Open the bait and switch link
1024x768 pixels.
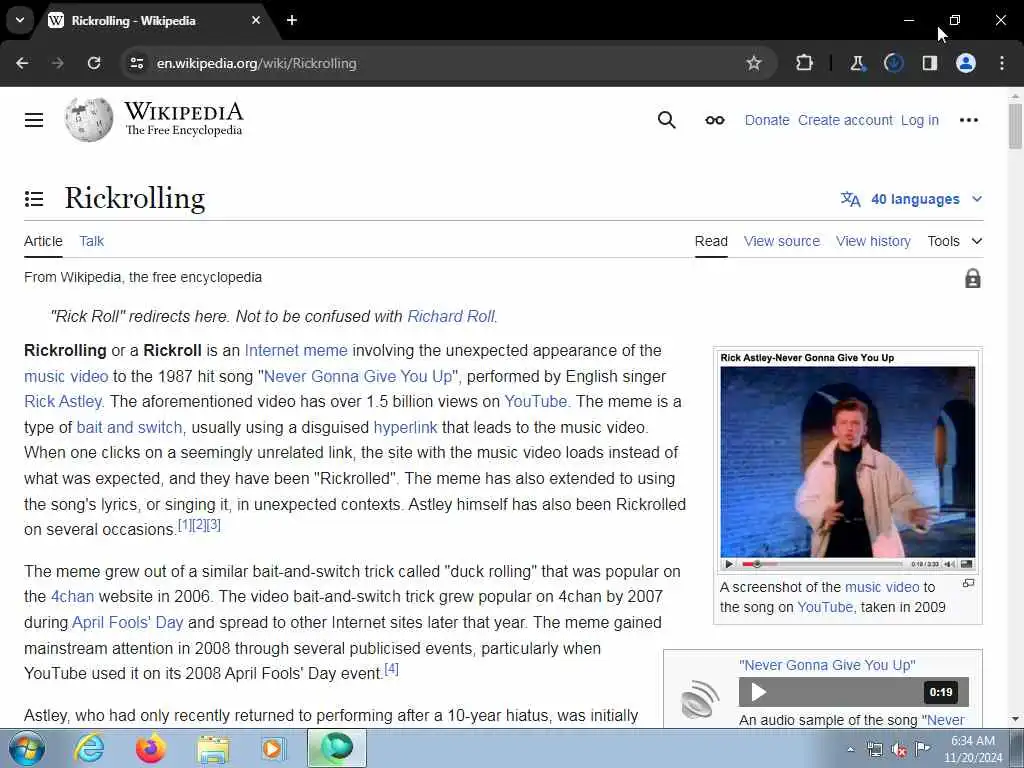click(x=129, y=428)
